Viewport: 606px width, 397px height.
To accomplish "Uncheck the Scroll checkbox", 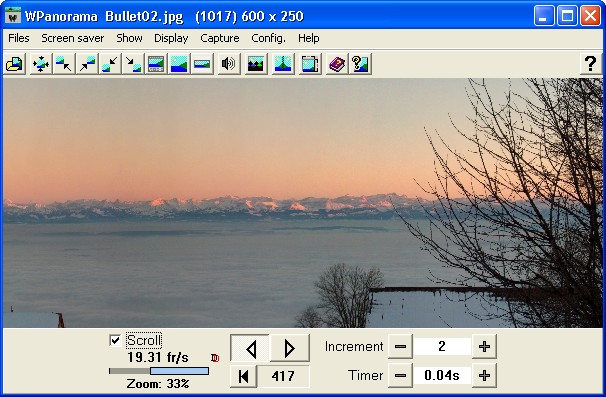I will tap(115, 340).
